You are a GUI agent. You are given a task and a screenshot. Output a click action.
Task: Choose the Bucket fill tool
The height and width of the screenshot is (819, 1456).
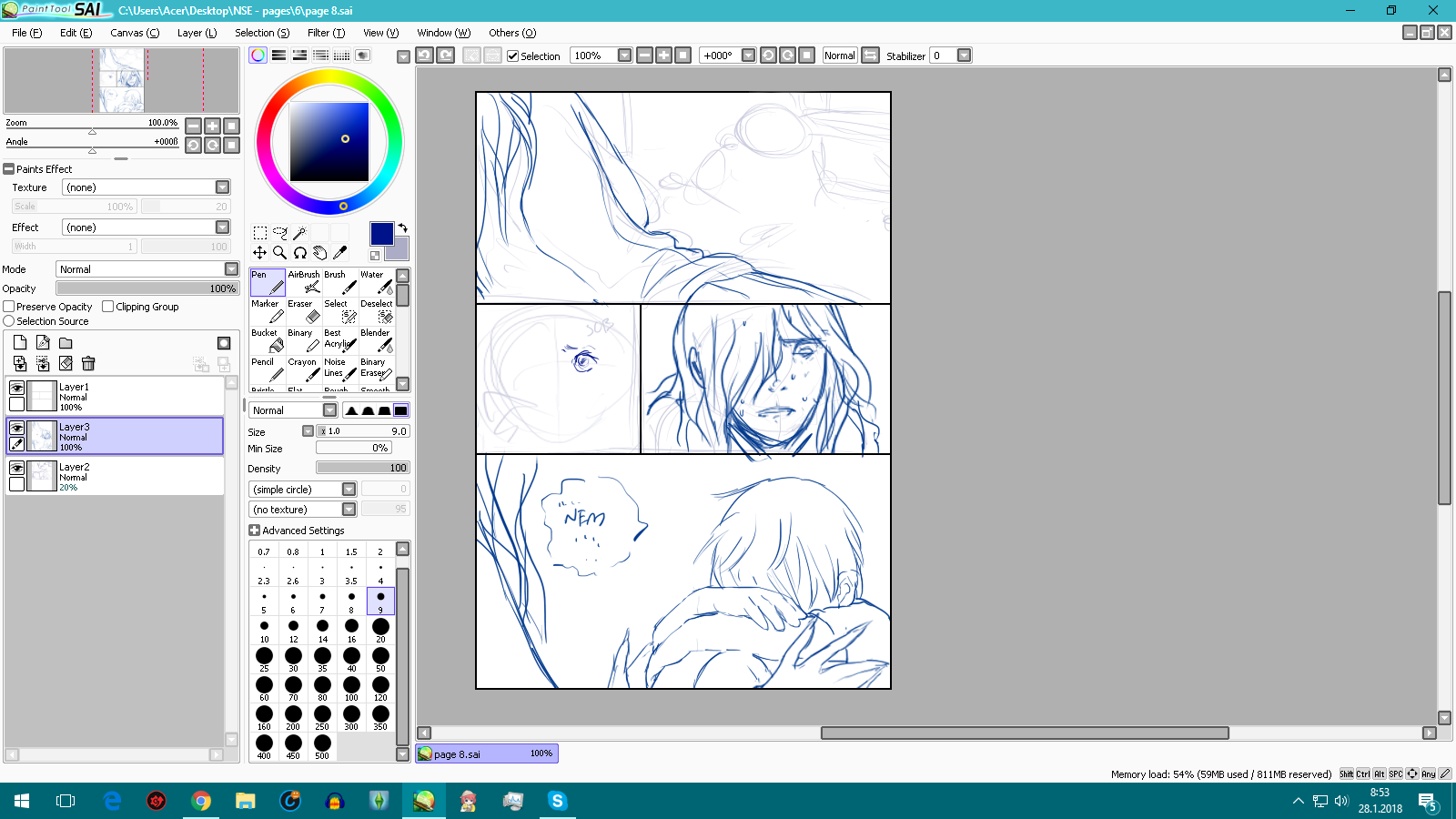[268, 340]
